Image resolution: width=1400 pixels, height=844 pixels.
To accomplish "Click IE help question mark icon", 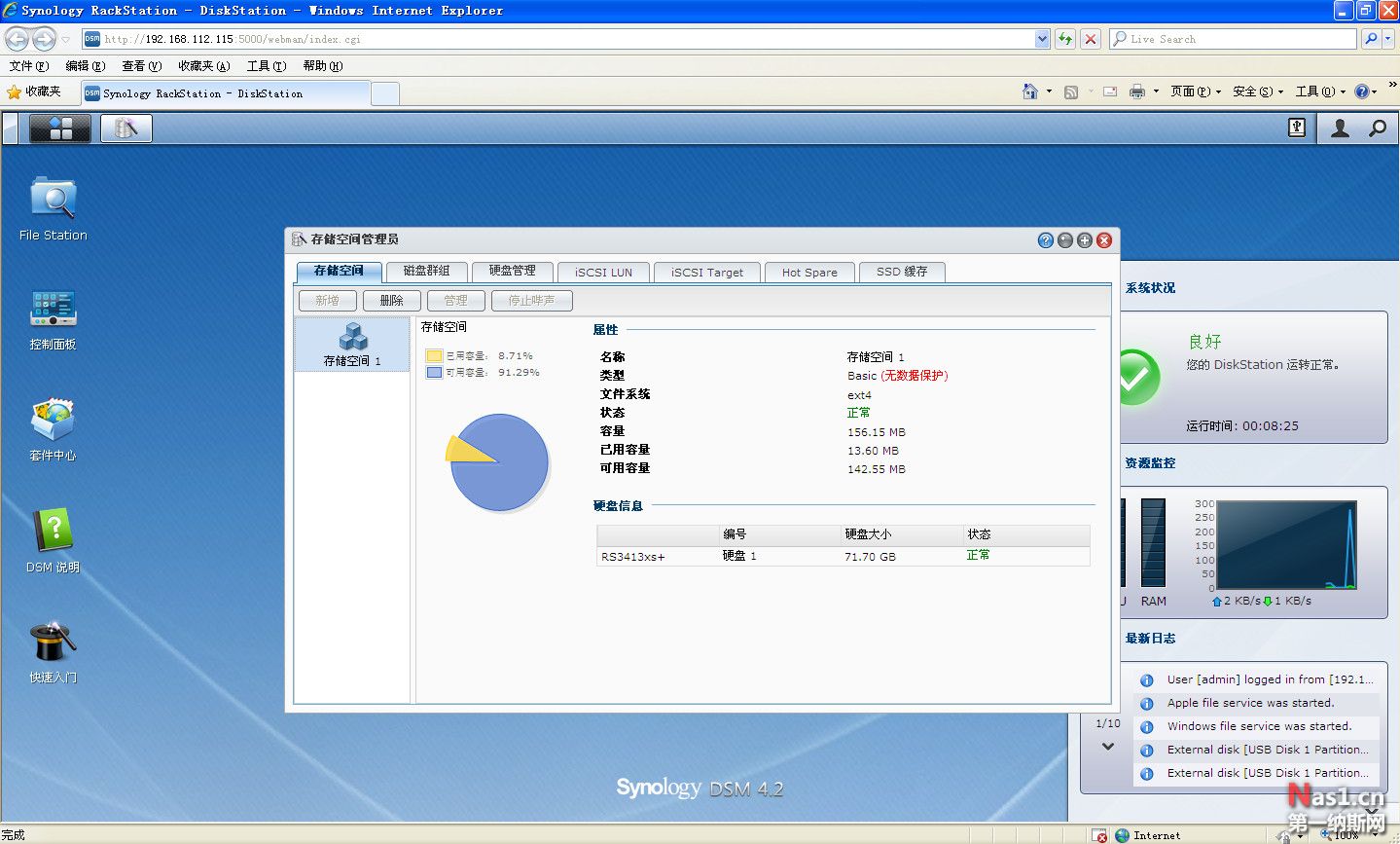I will pos(1361,92).
